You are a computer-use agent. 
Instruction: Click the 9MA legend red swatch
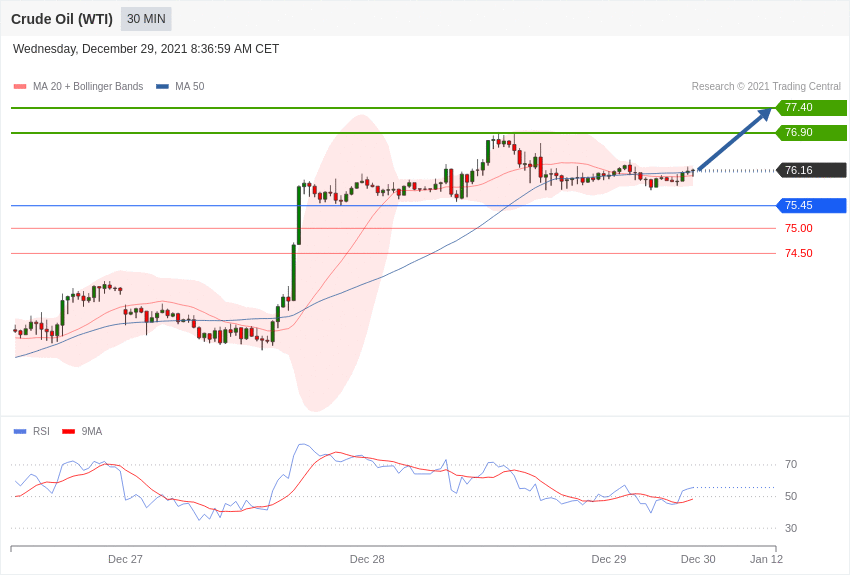69,432
